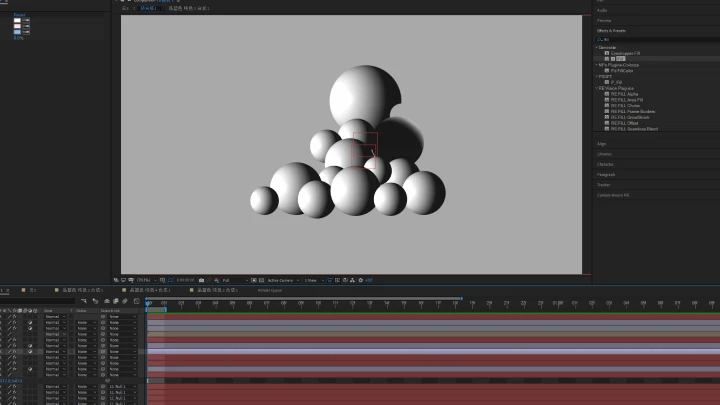
Task: Click the Eyedropper Fill effect icon
Action: click(x=607, y=53)
